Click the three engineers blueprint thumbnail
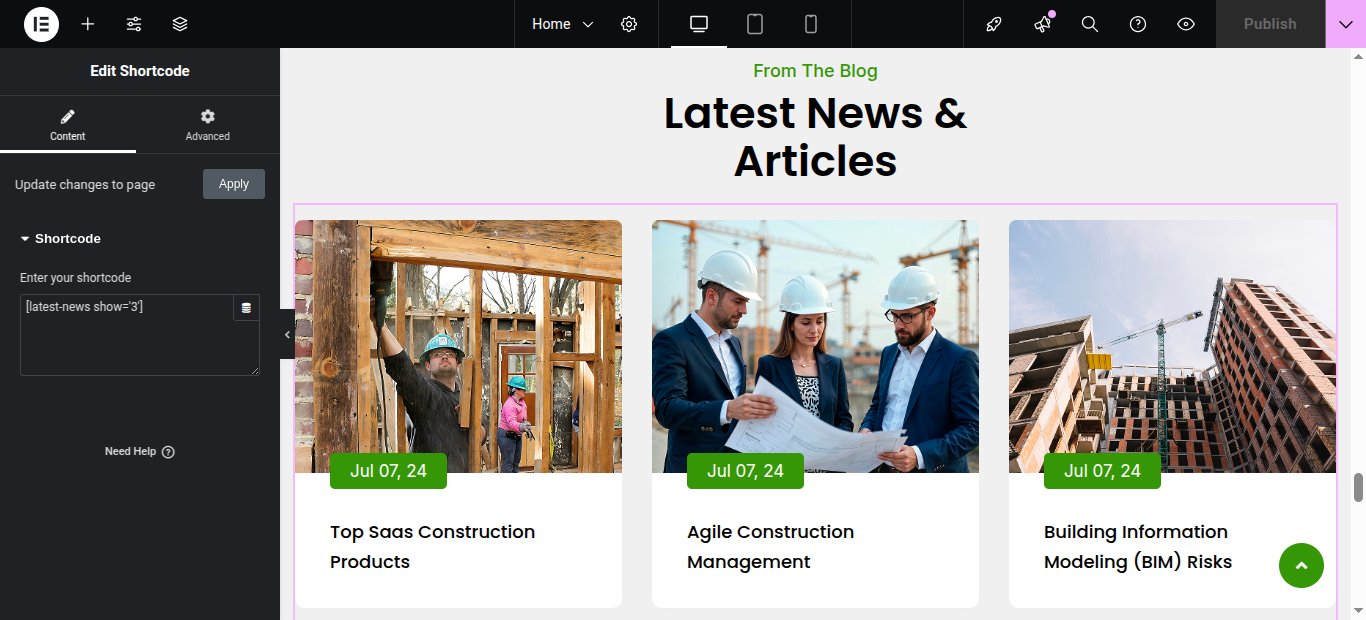Viewport: 1366px width, 620px height. (x=815, y=346)
